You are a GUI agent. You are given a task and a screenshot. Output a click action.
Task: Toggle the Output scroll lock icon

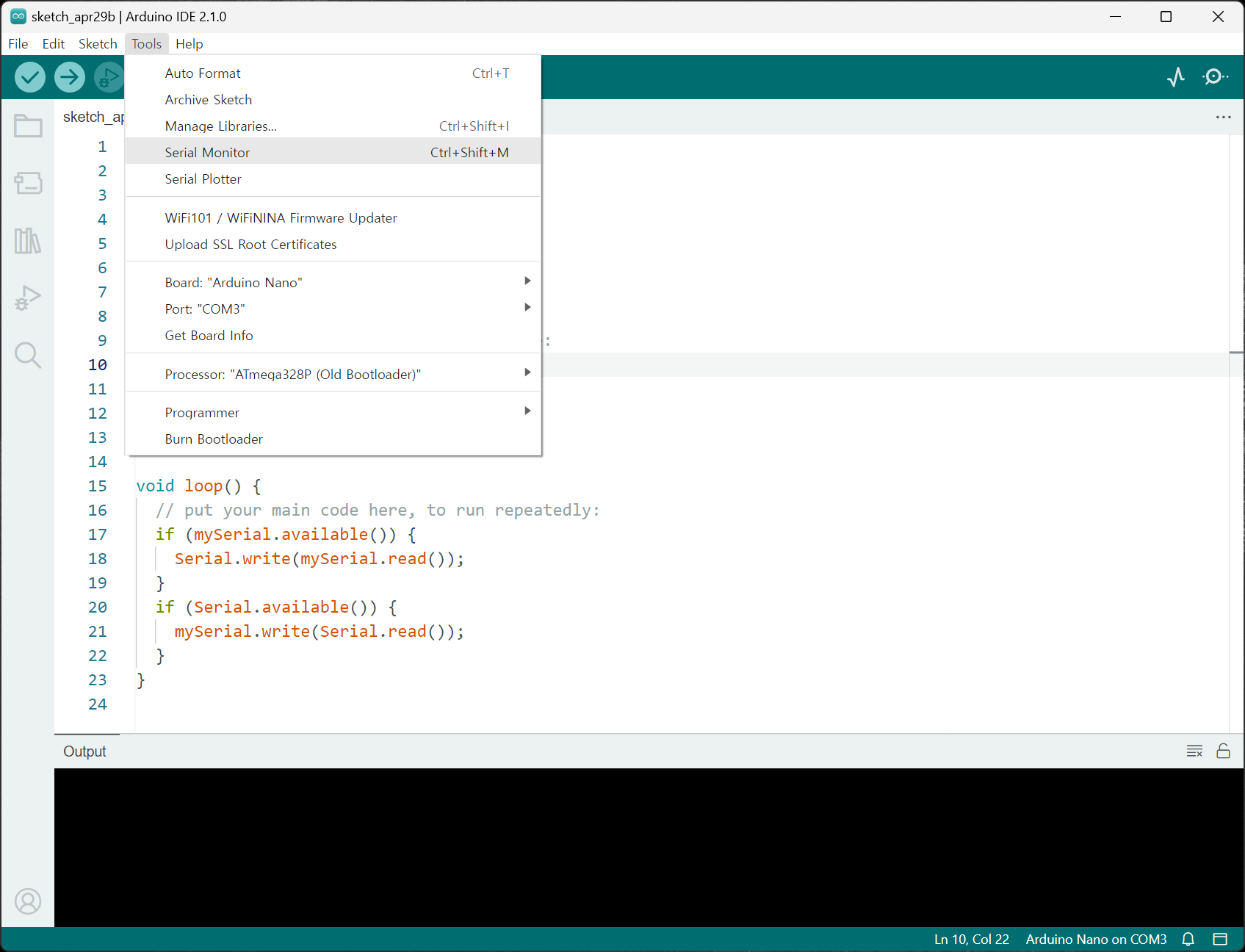click(x=1224, y=751)
